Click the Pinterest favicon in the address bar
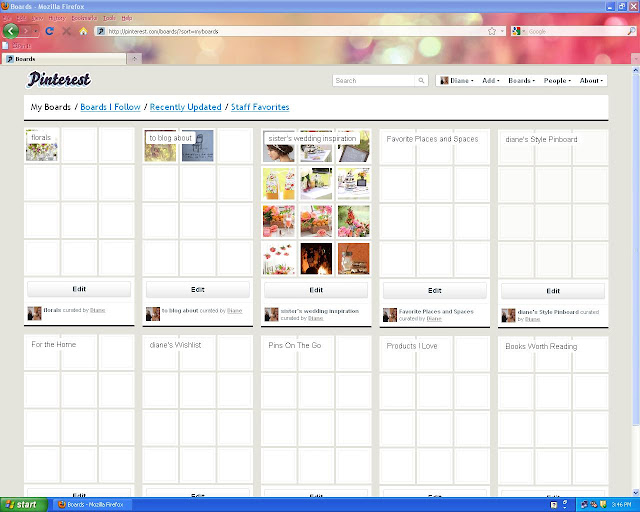Screen dimensions: 640x512 pos(101,31)
